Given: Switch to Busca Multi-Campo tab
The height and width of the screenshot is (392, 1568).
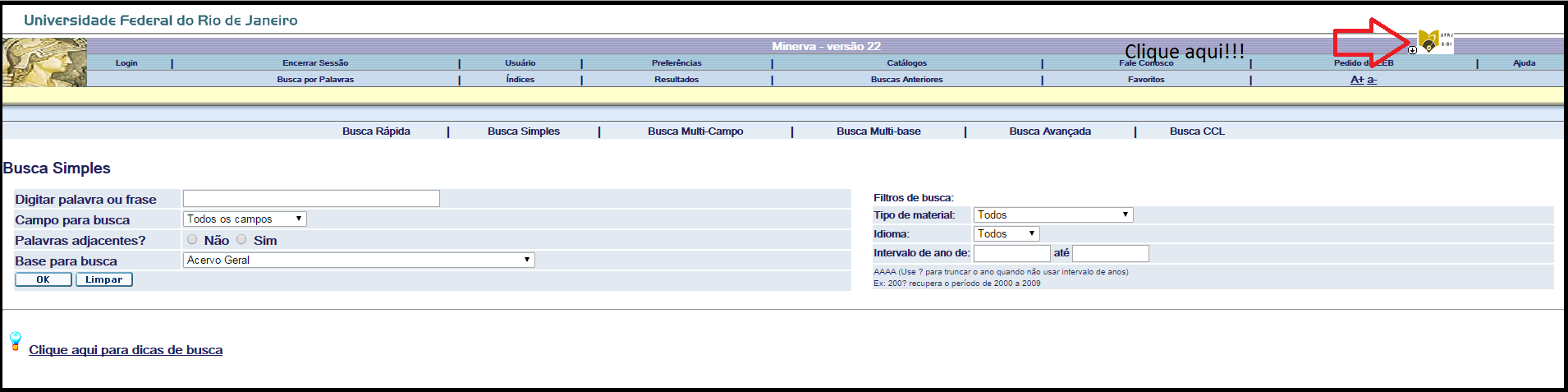Looking at the screenshot, I should coord(695,131).
